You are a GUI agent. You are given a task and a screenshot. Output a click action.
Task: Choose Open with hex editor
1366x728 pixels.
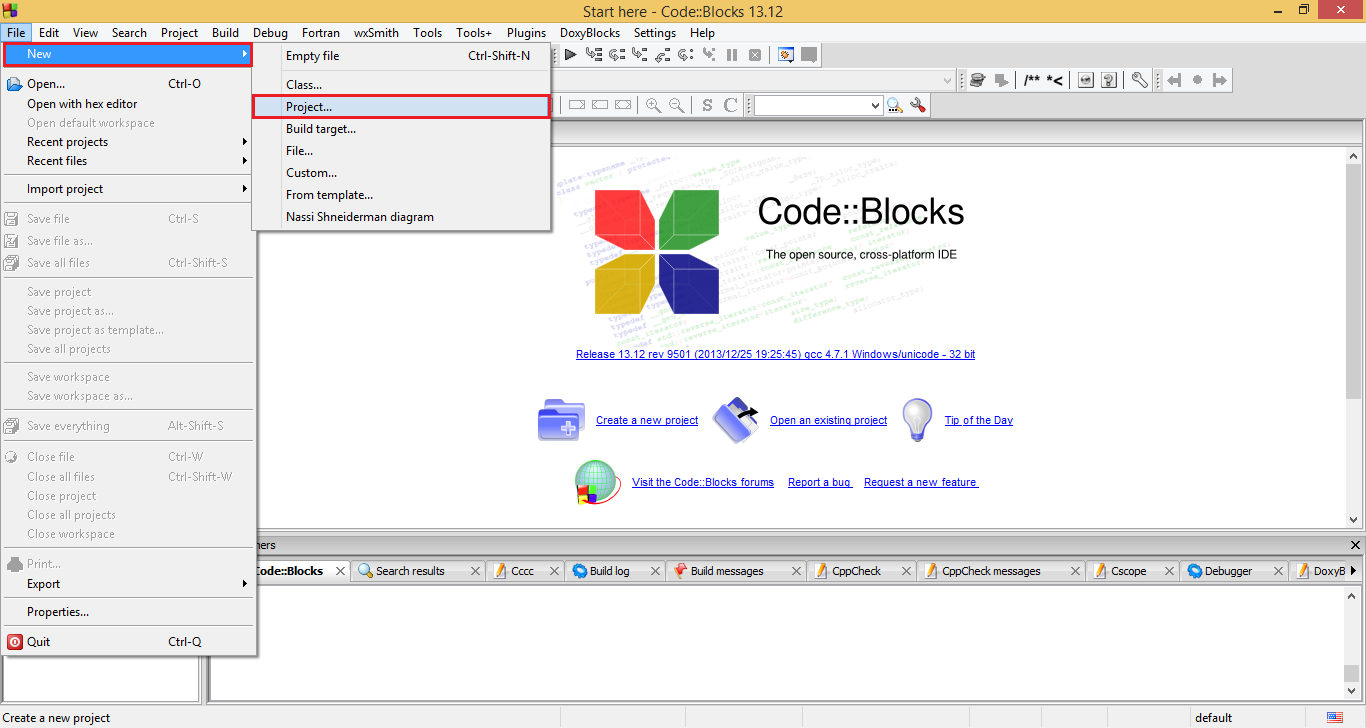coord(128,104)
